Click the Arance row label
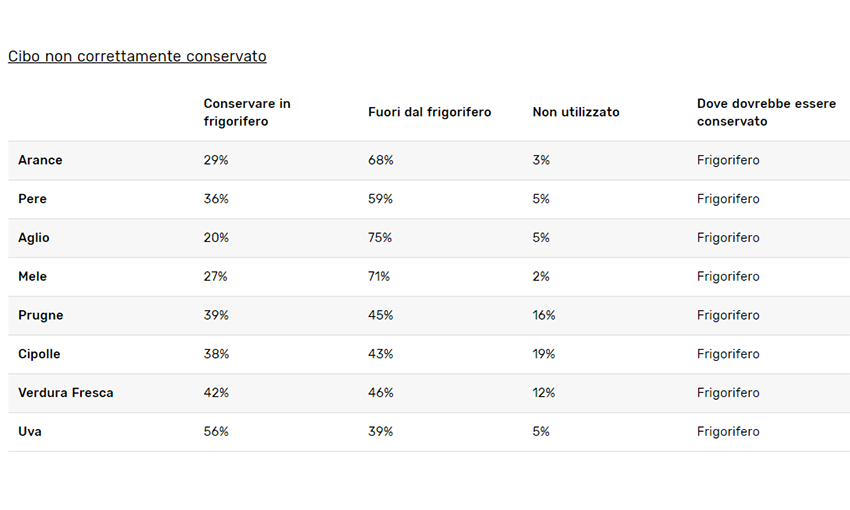This screenshot has width=850, height=510. pos(40,160)
